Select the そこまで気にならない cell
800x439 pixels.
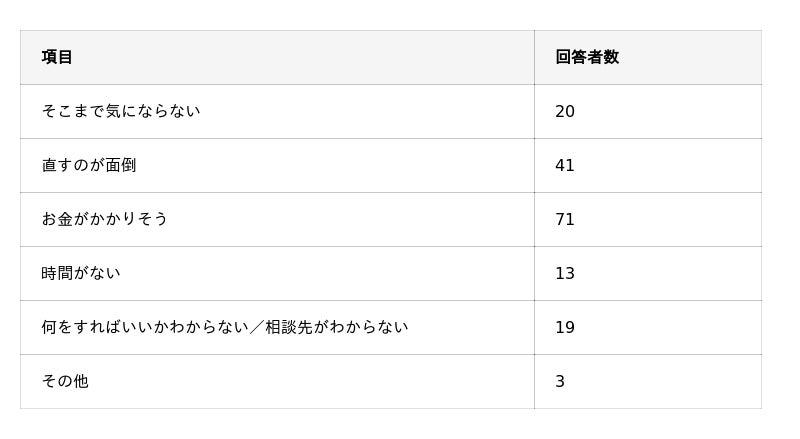[x=121, y=111]
